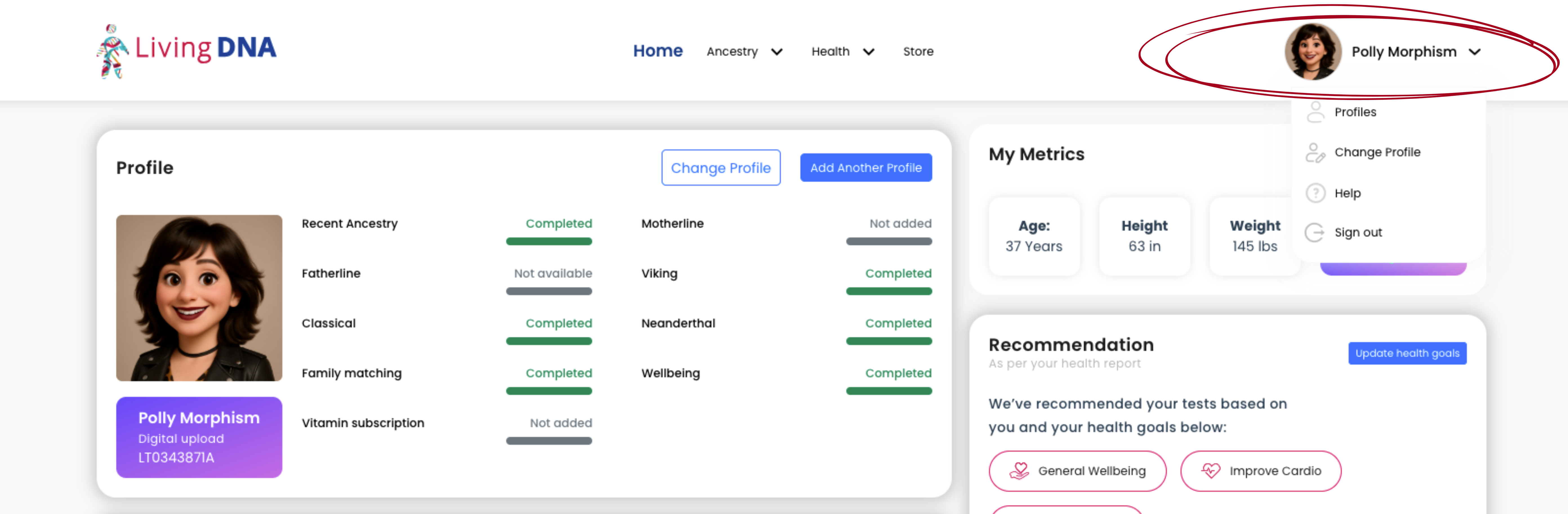Select the General Wellbeing goal pill
1568x514 pixels.
point(1078,471)
